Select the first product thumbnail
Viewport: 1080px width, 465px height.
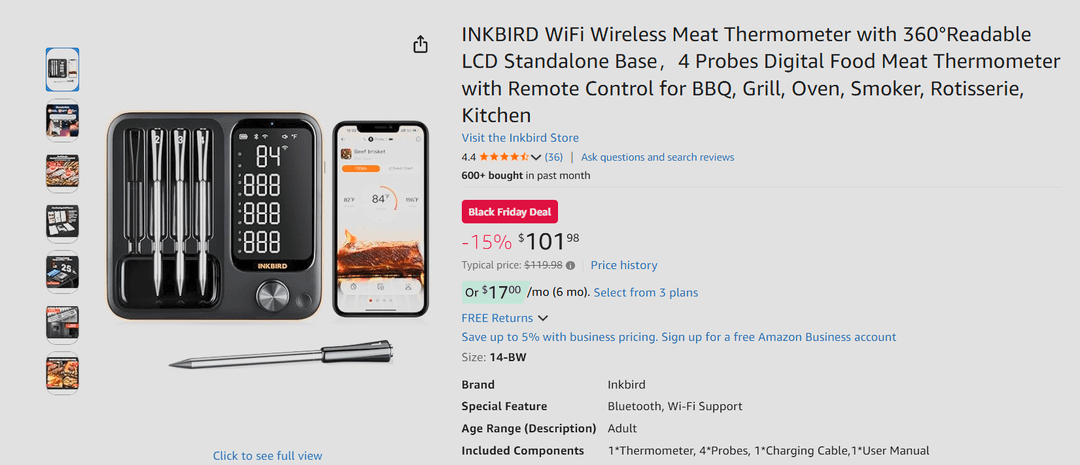tap(62, 70)
